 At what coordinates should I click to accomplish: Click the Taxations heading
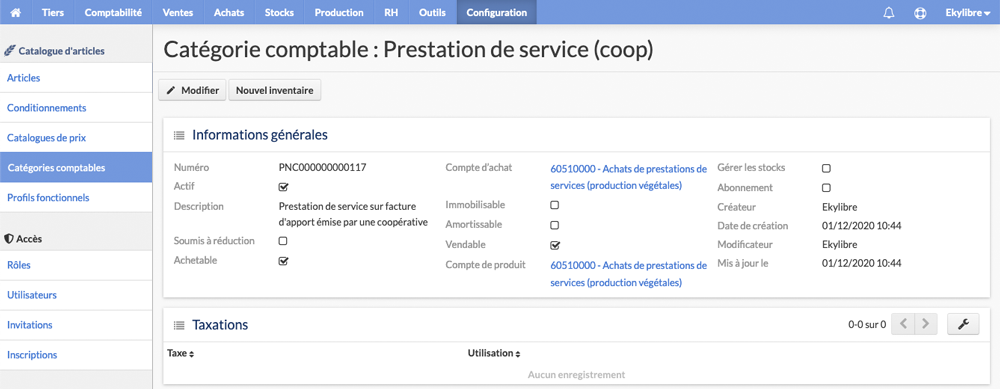(x=220, y=325)
